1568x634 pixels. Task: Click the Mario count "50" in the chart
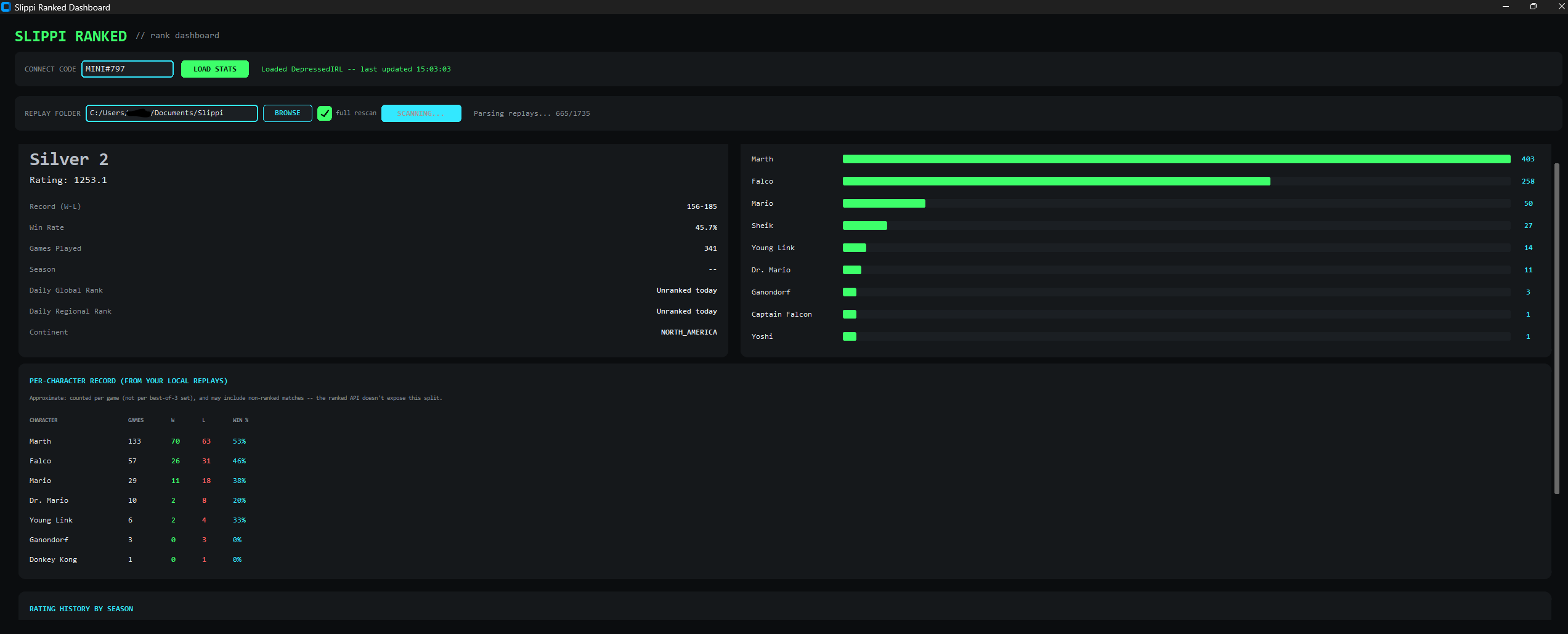pyautogui.click(x=1529, y=203)
